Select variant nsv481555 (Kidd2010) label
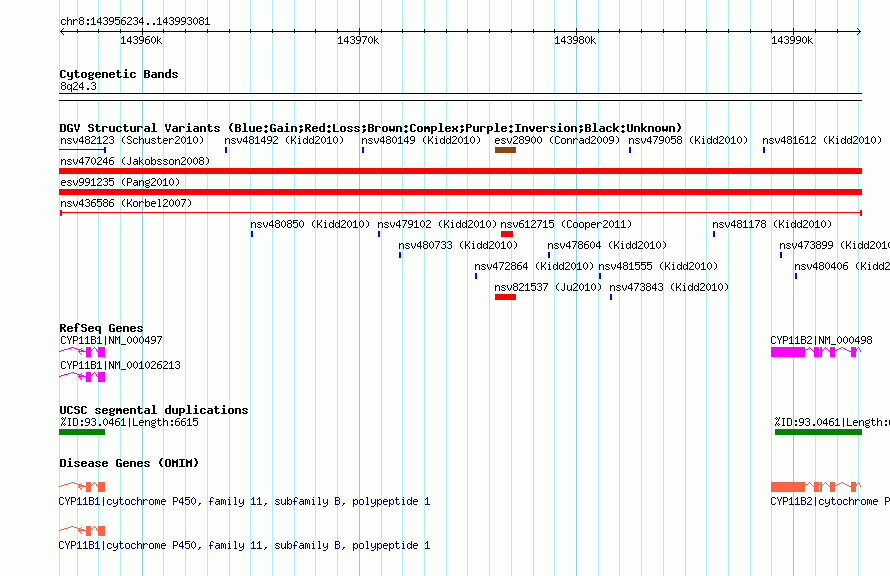Screen dimensions: 890x576 (658, 266)
